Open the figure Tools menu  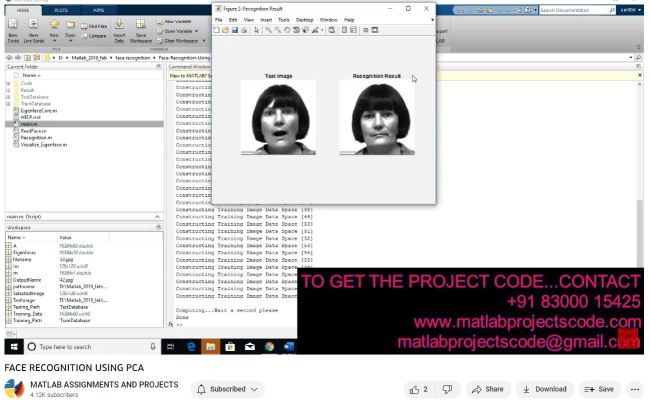[284, 20]
